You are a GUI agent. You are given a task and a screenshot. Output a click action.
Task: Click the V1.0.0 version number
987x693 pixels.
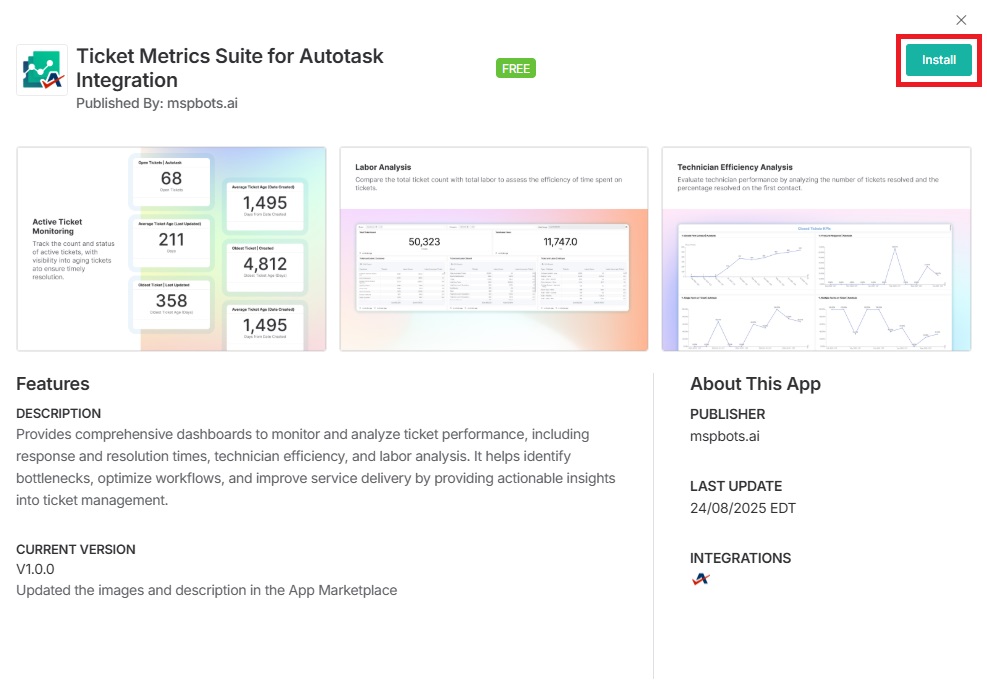tap(35, 569)
